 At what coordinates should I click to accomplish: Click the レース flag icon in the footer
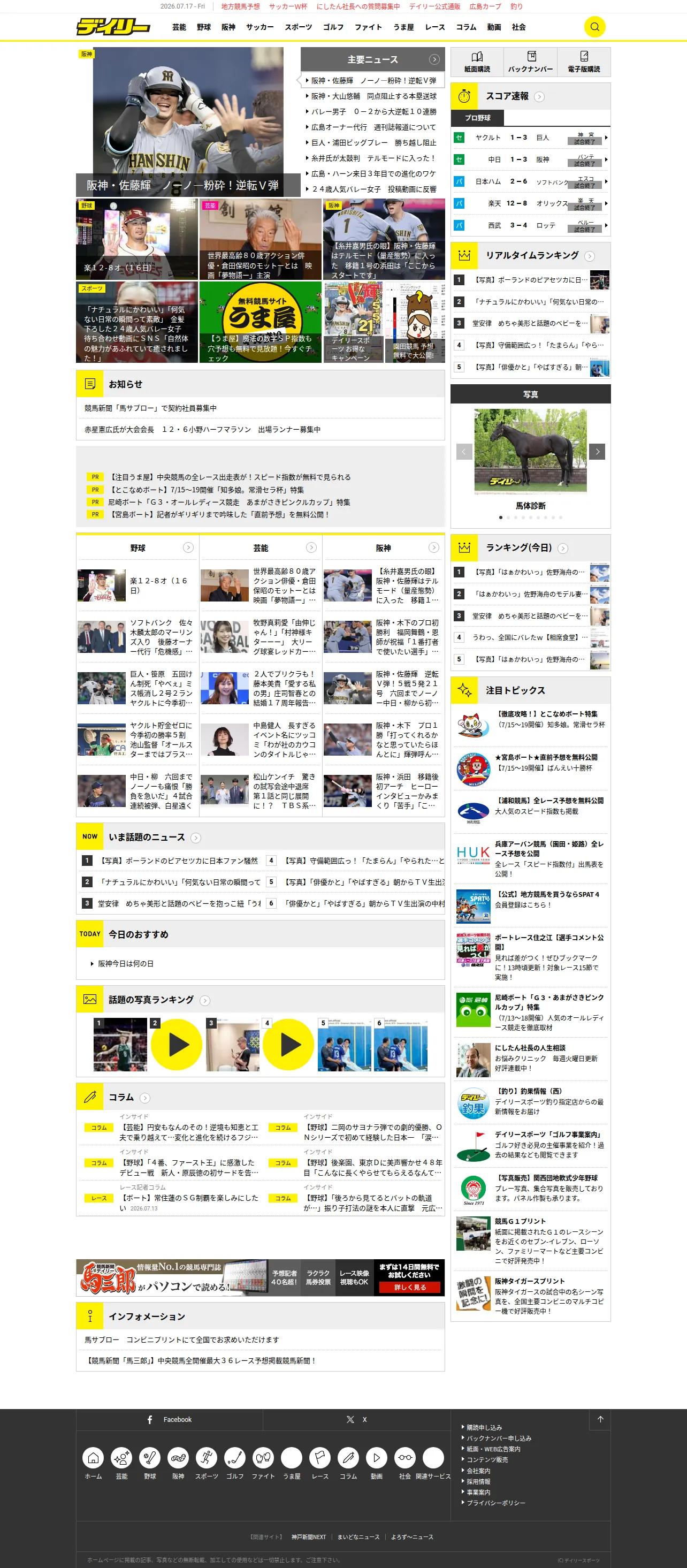tap(320, 1457)
